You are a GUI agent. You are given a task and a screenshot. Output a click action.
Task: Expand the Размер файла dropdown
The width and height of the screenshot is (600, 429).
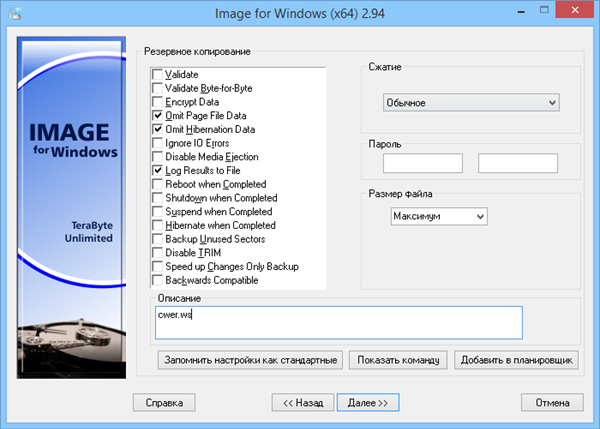438,216
